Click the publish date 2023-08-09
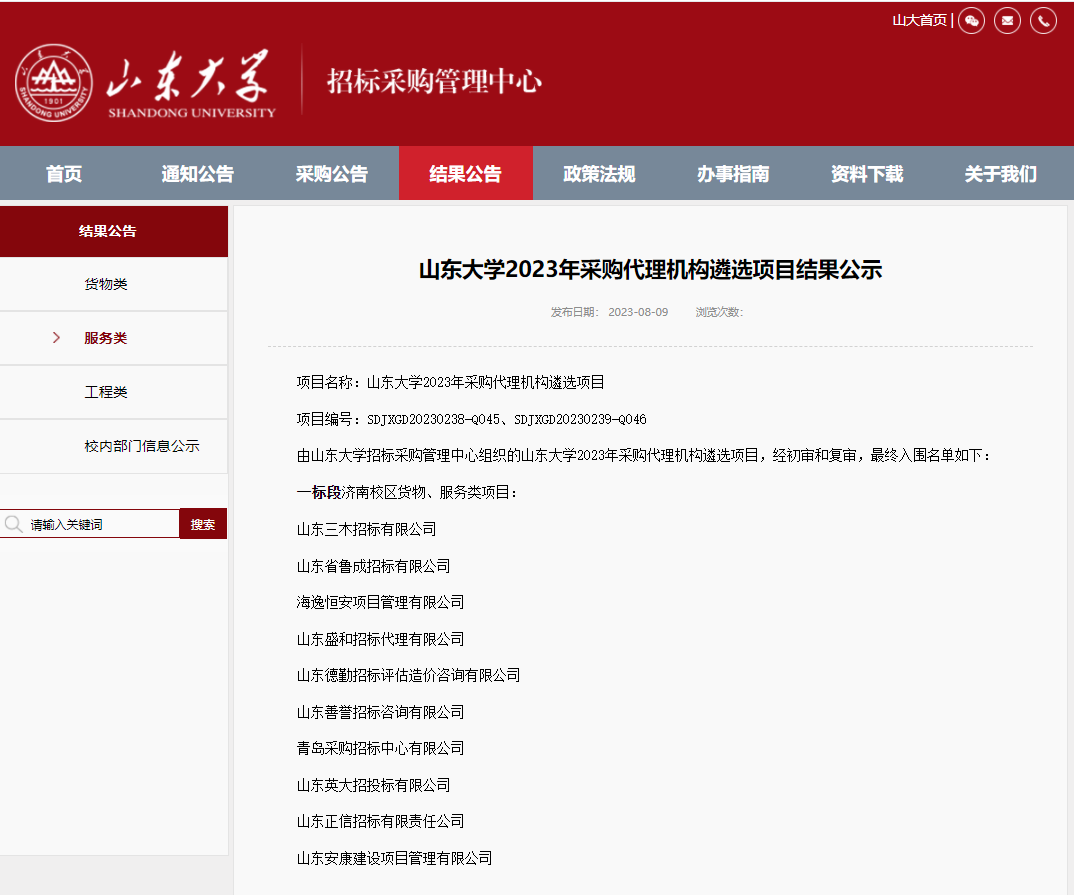 pyautogui.click(x=638, y=312)
